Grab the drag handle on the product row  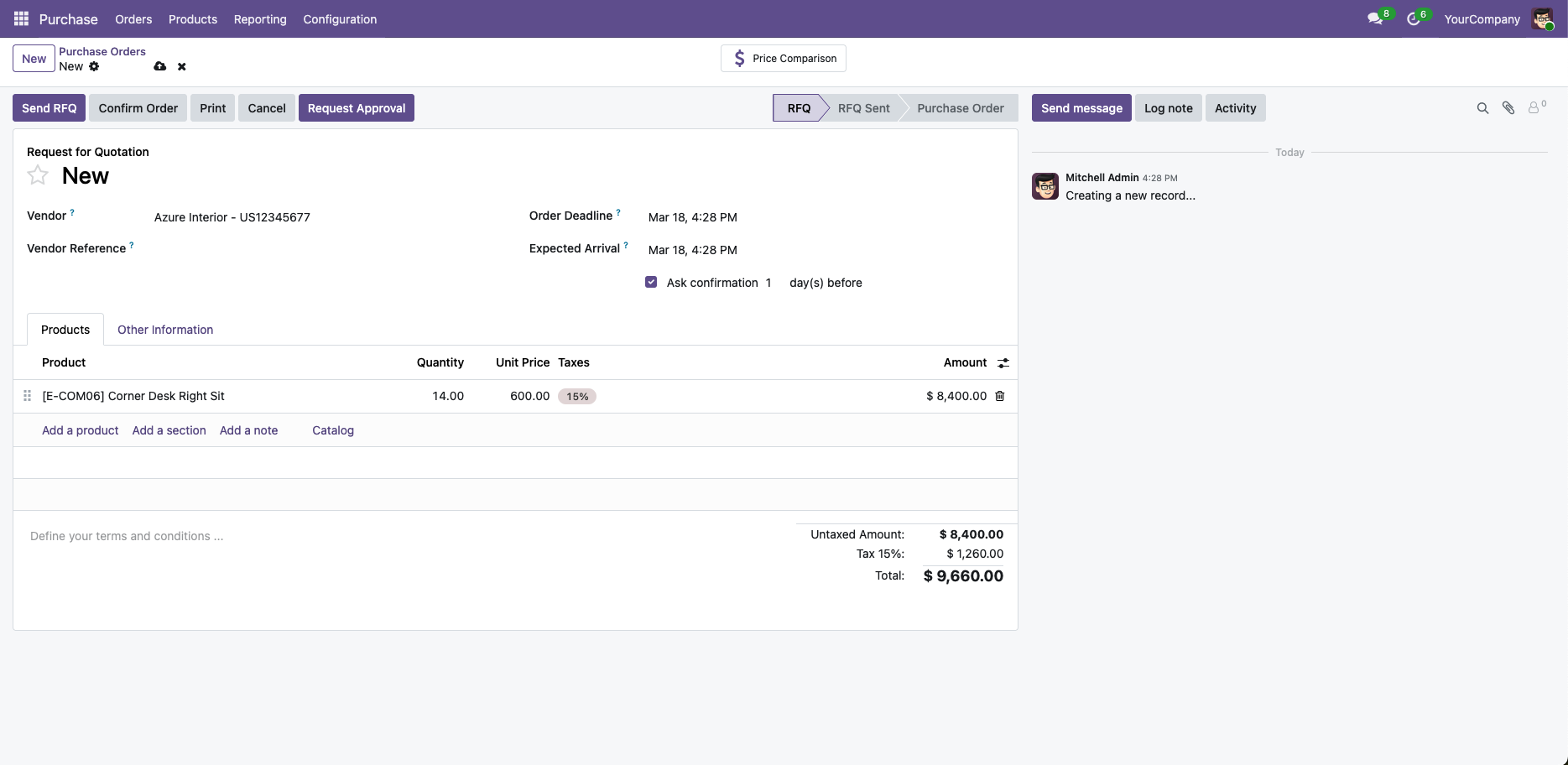click(x=27, y=395)
